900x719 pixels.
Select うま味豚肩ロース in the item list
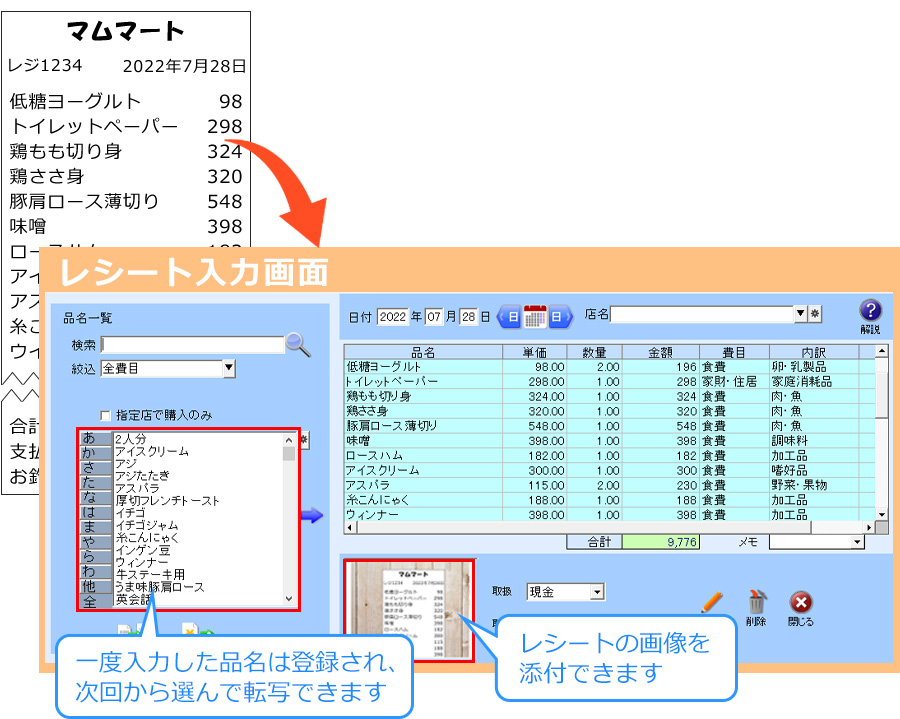(x=160, y=587)
